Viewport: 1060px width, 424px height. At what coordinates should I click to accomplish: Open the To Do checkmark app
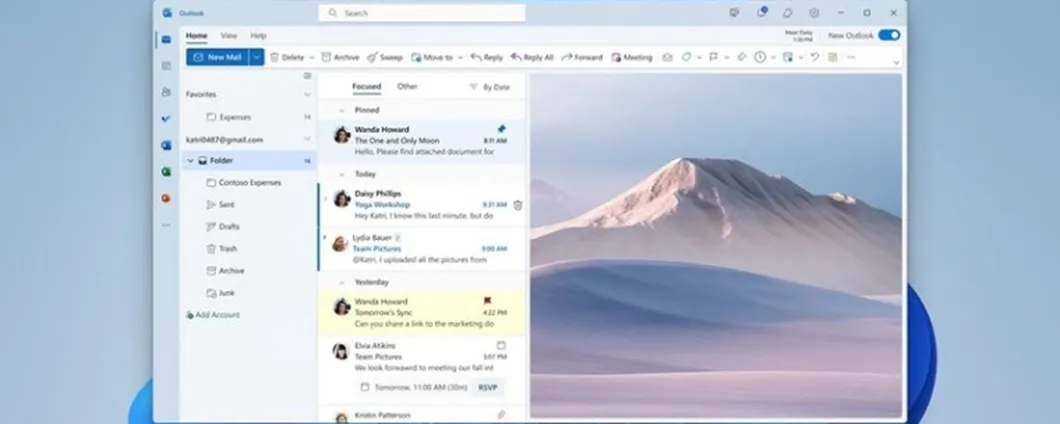(x=166, y=119)
